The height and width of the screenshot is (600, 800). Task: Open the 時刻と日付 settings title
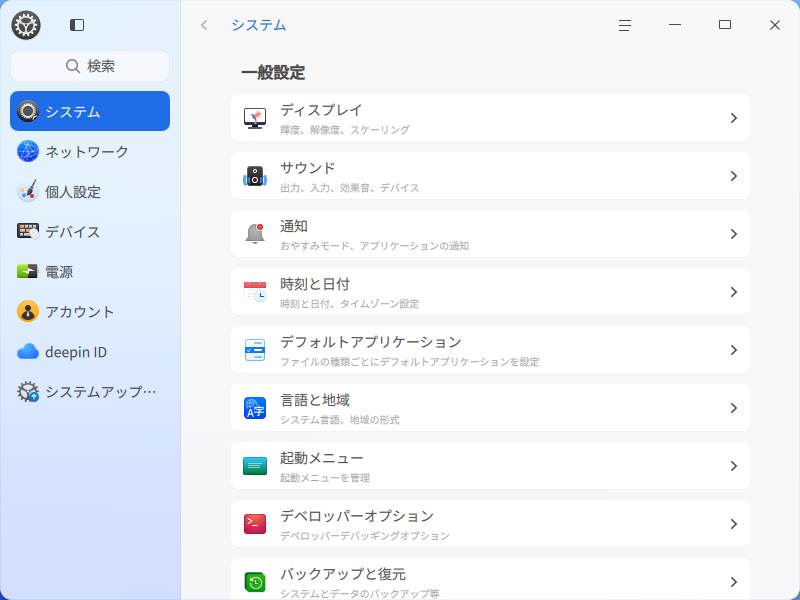coord(315,284)
